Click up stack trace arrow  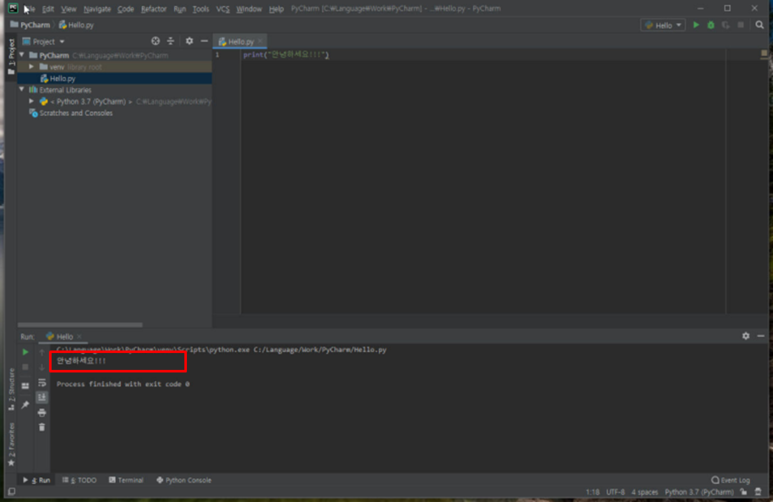click(x=42, y=352)
